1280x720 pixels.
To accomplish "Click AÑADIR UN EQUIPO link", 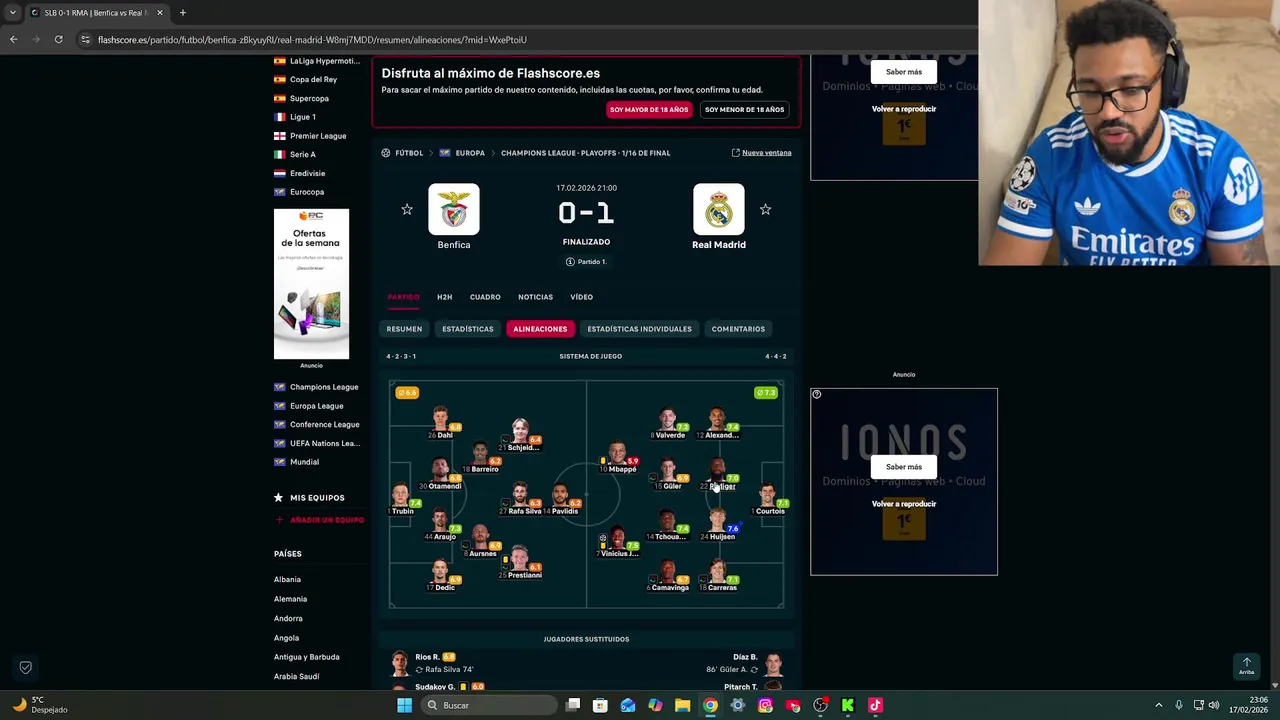I will click(319, 520).
